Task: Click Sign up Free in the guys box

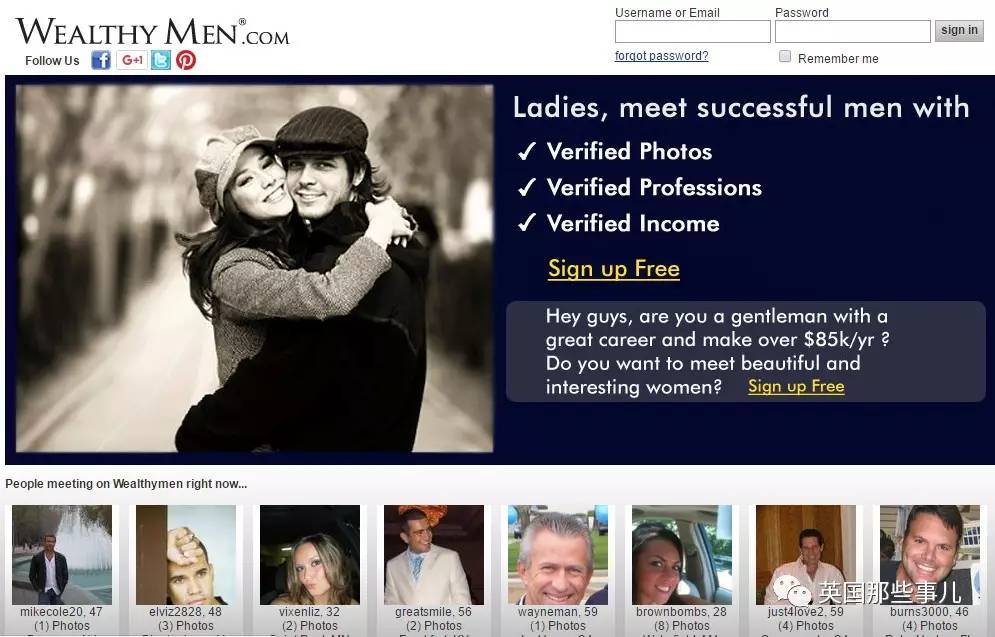Action: pos(796,386)
